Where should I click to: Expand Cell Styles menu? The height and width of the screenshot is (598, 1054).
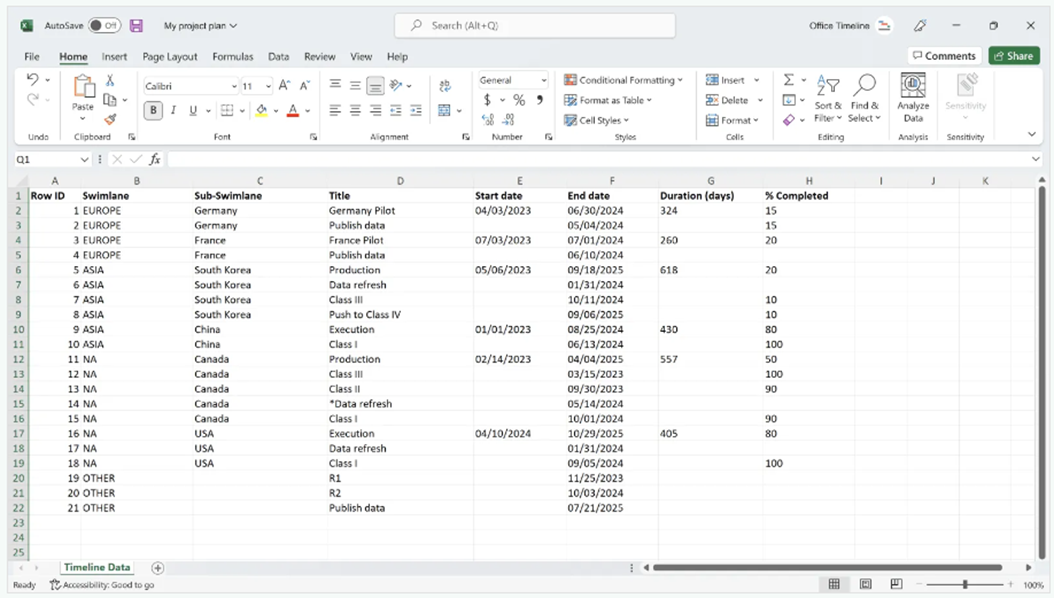596,120
